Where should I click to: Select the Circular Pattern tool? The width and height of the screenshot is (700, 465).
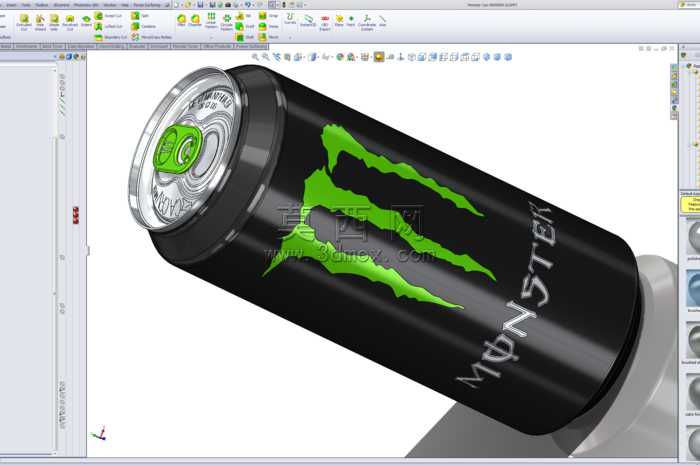coord(227,22)
